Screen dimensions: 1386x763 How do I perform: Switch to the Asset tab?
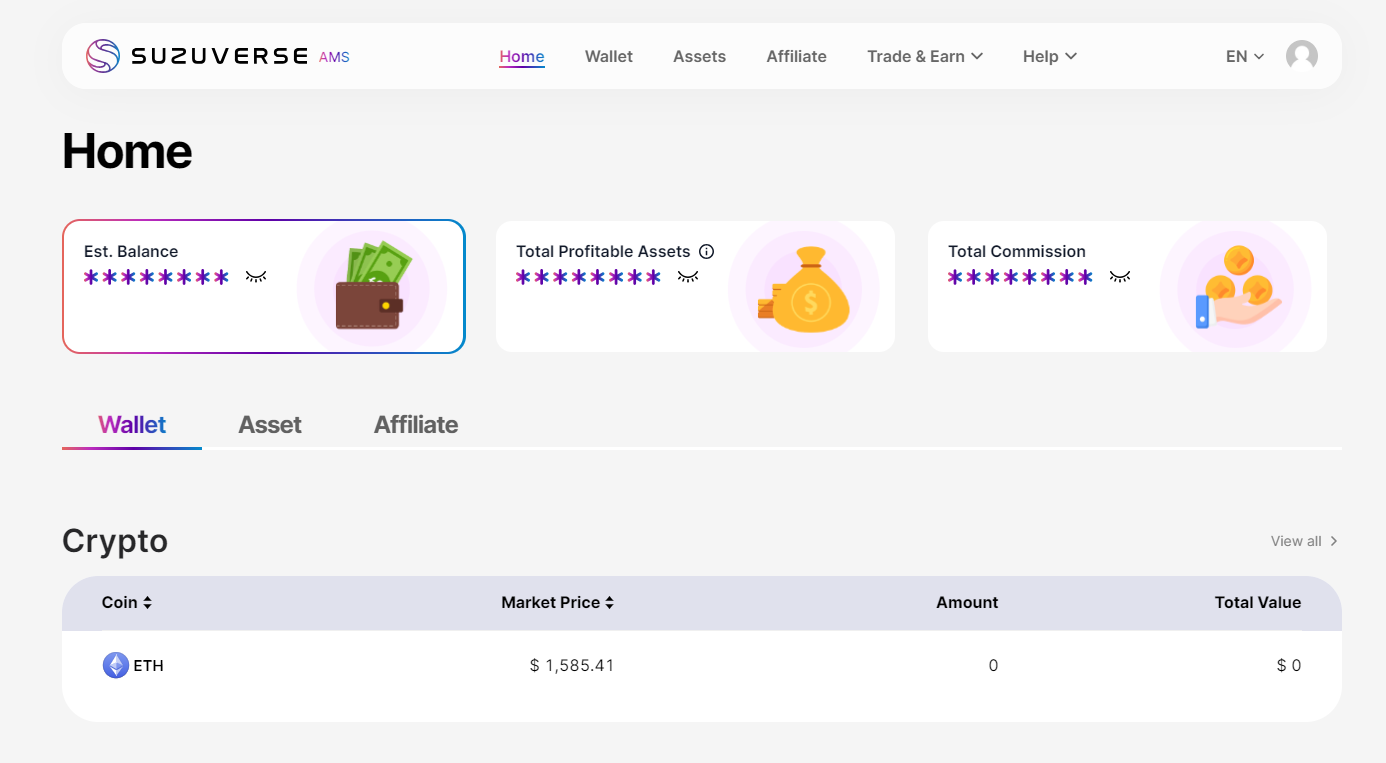pos(270,425)
